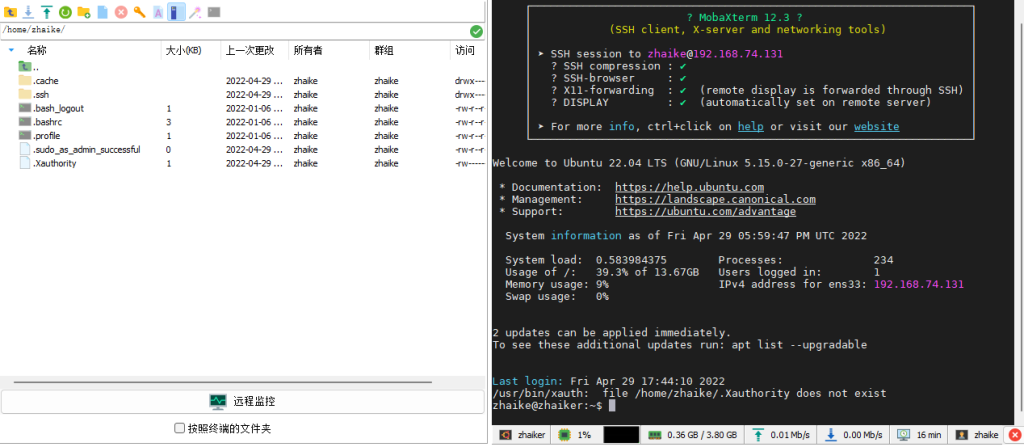Open https://ubuntu.com/advantage link
The width and height of the screenshot is (1024, 447).
pyautogui.click(x=705, y=212)
